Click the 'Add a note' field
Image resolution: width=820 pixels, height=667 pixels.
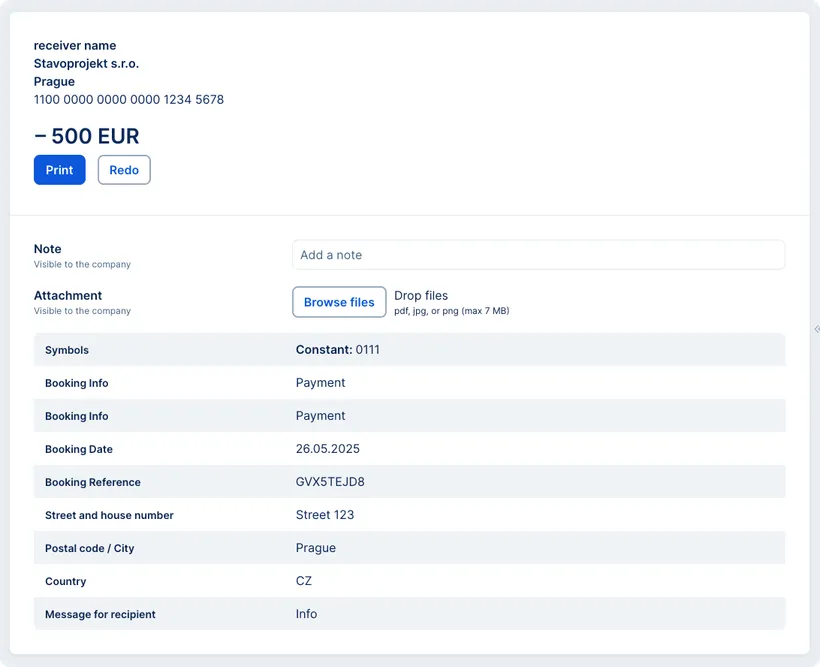(x=538, y=254)
